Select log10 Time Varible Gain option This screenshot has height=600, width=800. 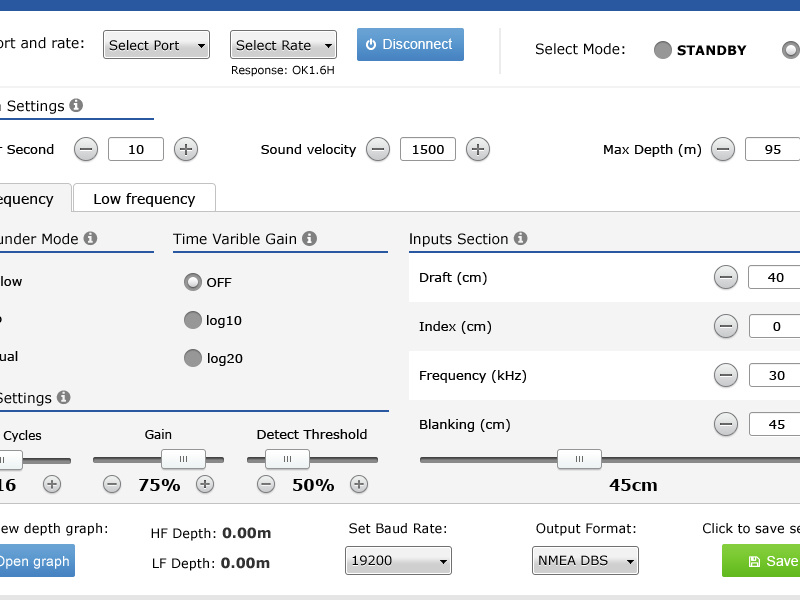193,320
